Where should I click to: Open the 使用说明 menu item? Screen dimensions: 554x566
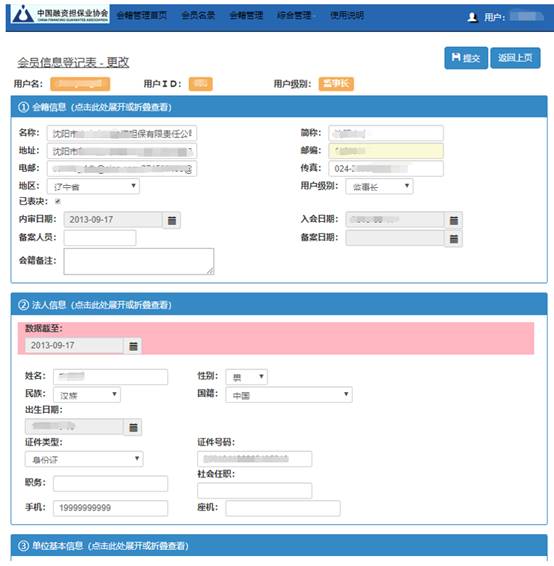[x=347, y=15]
